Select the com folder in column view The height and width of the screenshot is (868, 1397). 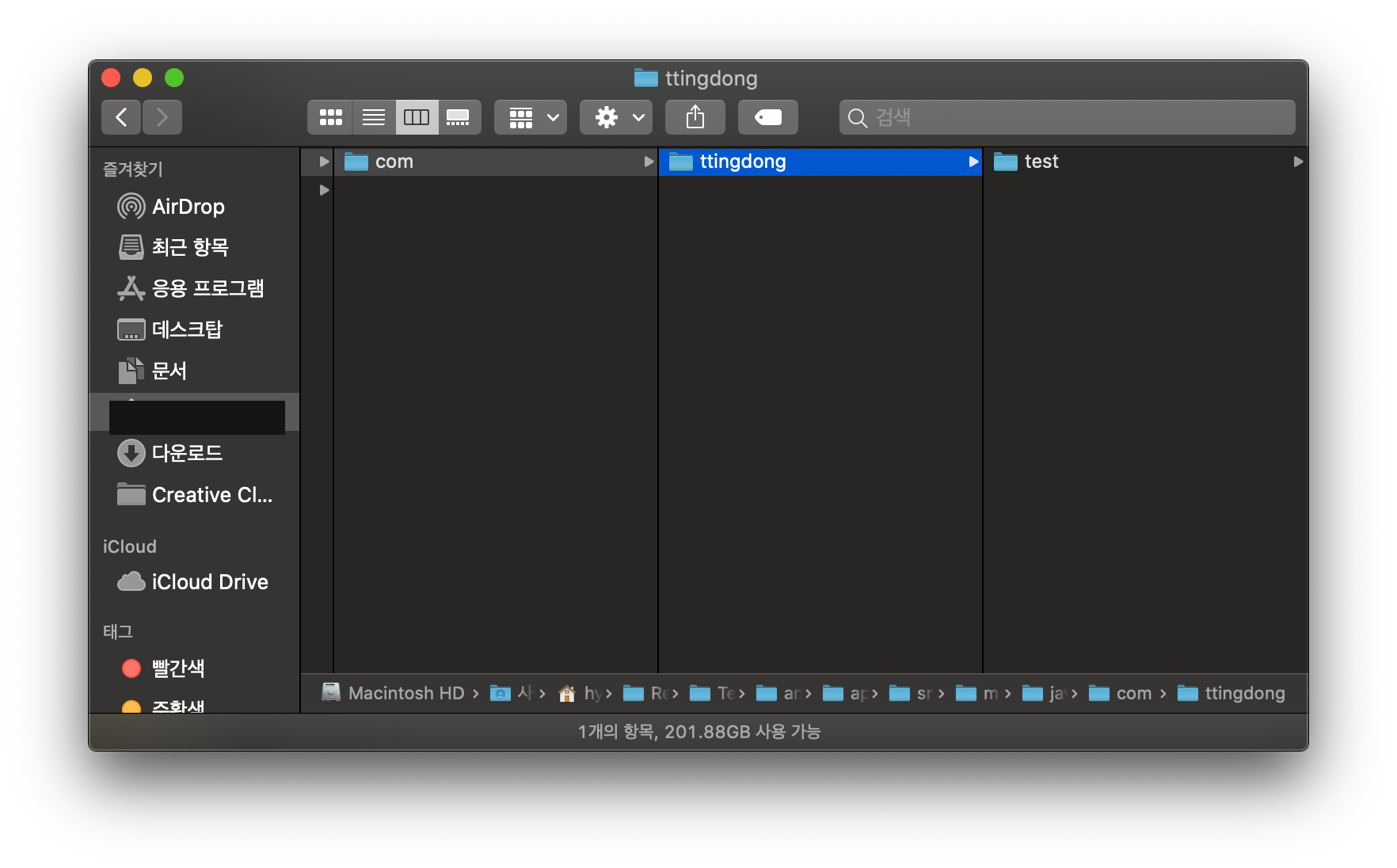[x=496, y=162]
